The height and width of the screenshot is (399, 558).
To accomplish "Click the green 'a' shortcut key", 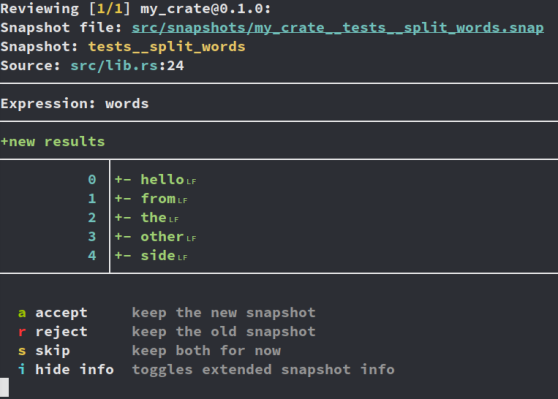I will [22, 313].
